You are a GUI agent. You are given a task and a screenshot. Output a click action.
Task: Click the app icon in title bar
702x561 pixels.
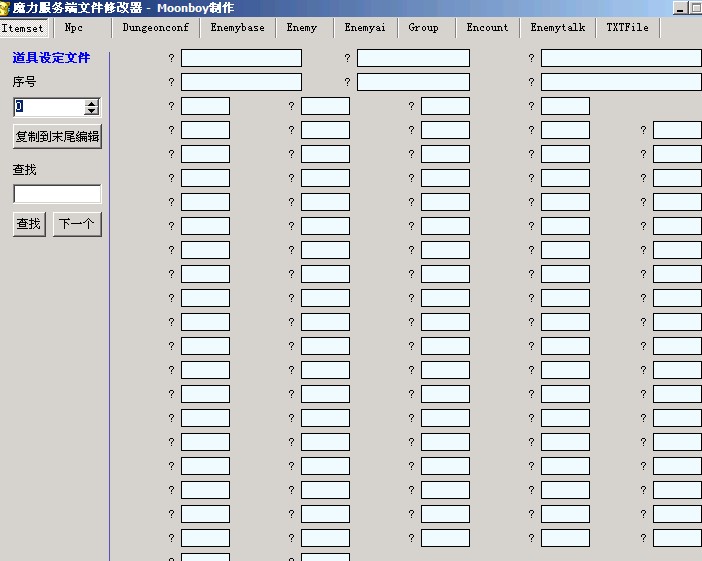[x=5, y=7]
